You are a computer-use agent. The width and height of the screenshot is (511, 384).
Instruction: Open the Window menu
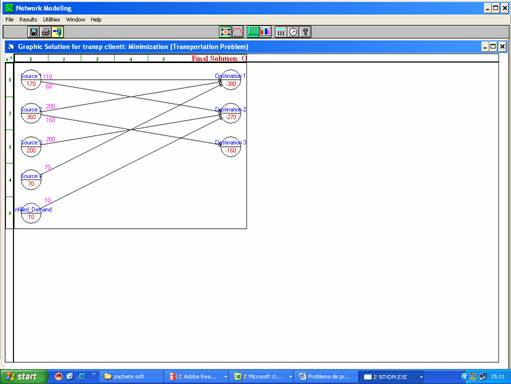[75, 20]
